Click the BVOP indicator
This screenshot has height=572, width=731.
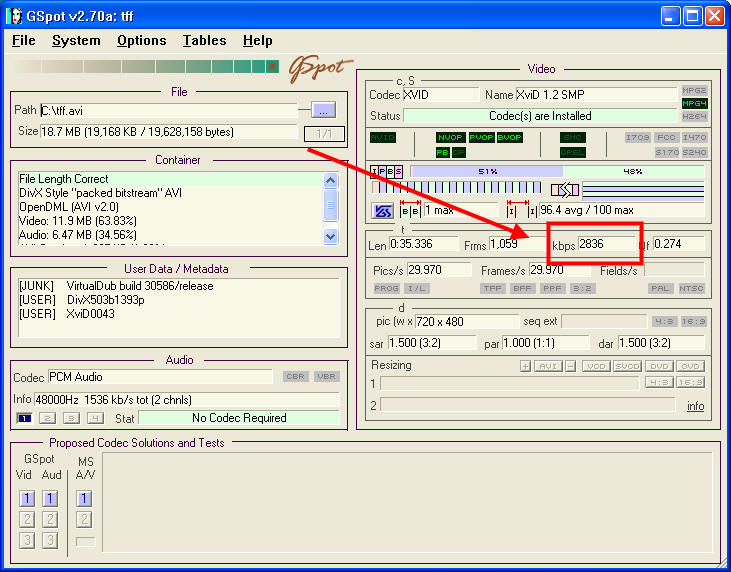point(510,138)
